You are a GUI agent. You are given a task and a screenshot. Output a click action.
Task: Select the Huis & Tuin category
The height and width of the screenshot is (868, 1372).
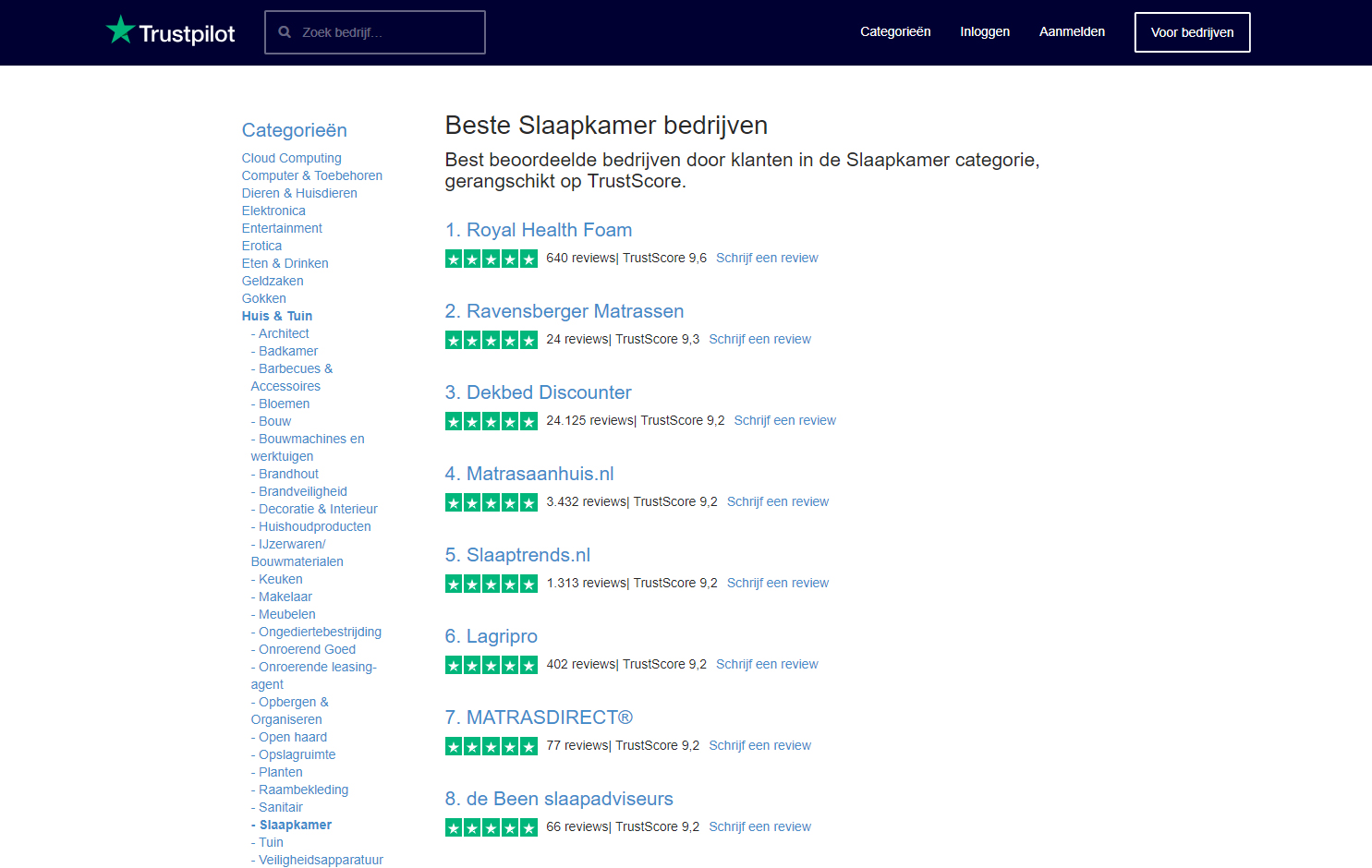point(277,316)
